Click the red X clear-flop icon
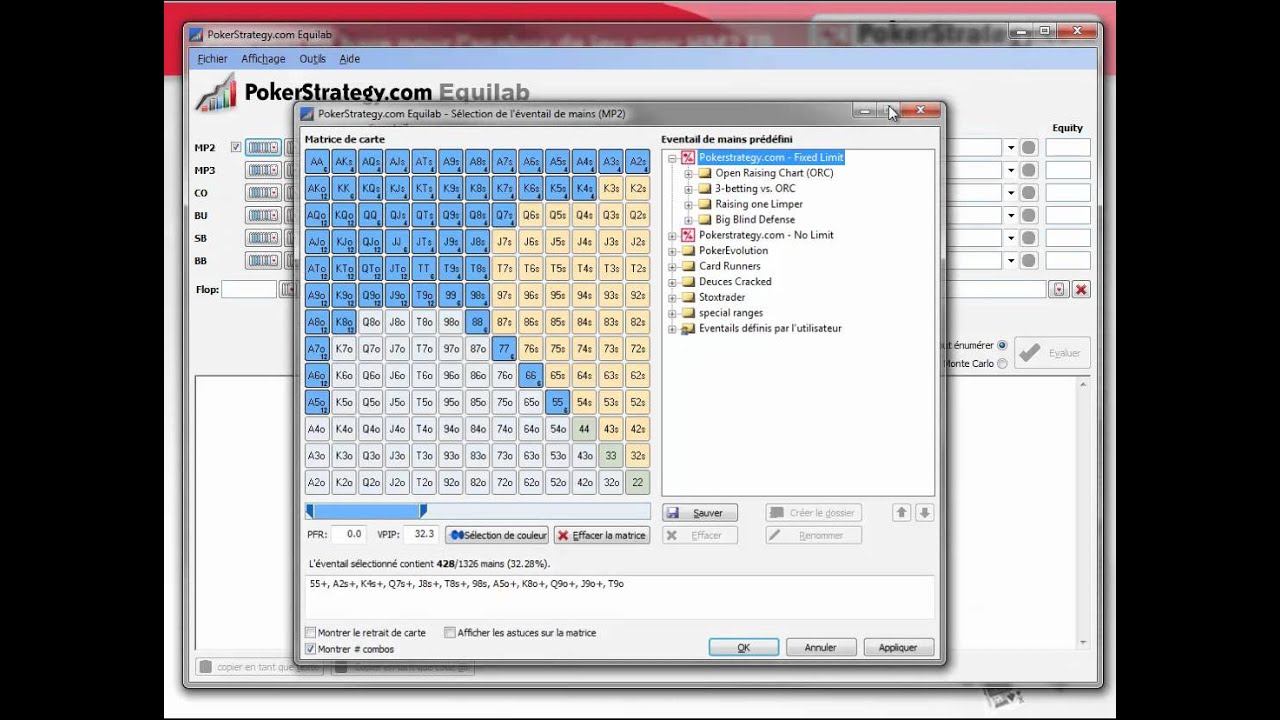1280x720 pixels. [x=1081, y=289]
